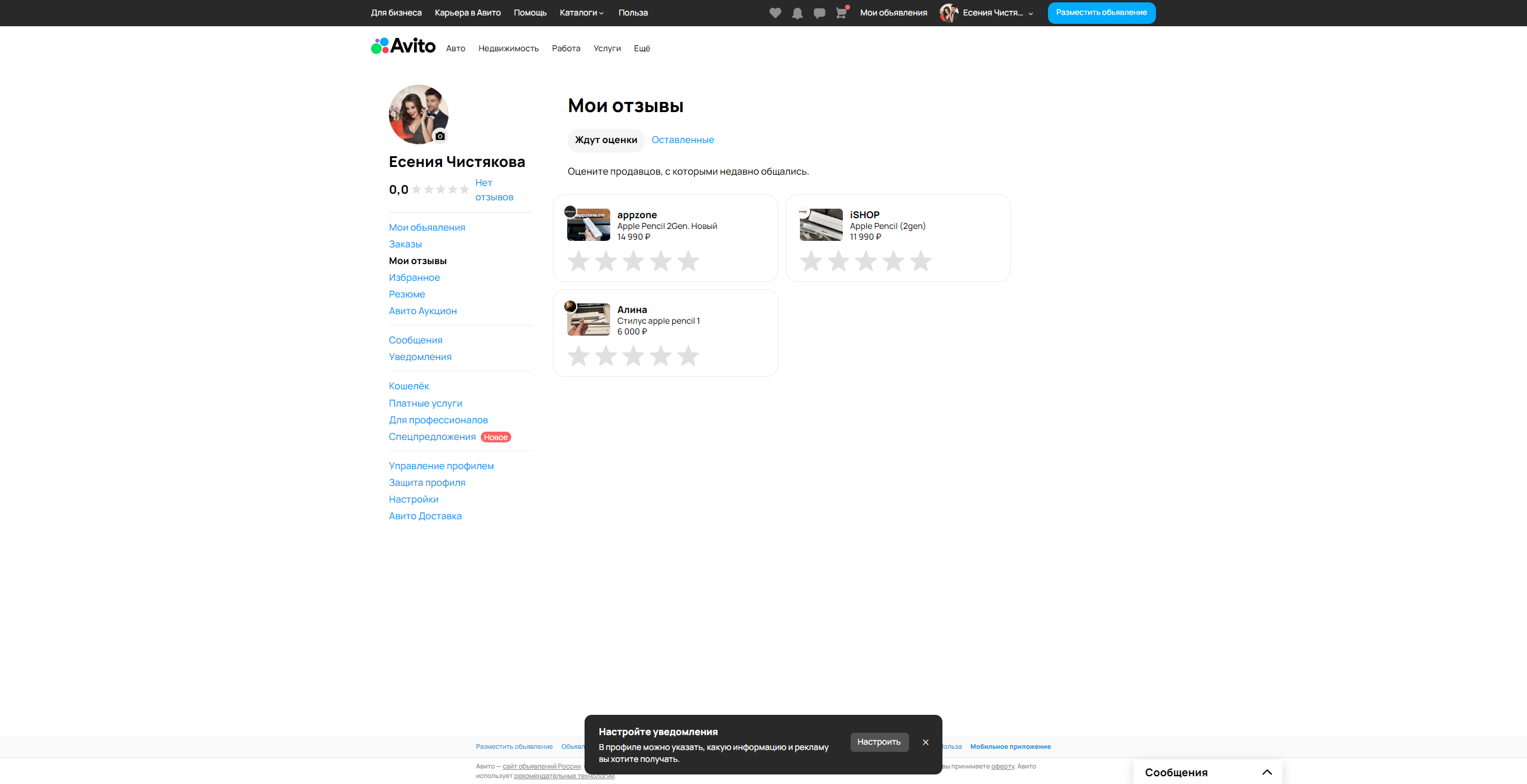Click the Avito logo

pyautogui.click(x=403, y=46)
